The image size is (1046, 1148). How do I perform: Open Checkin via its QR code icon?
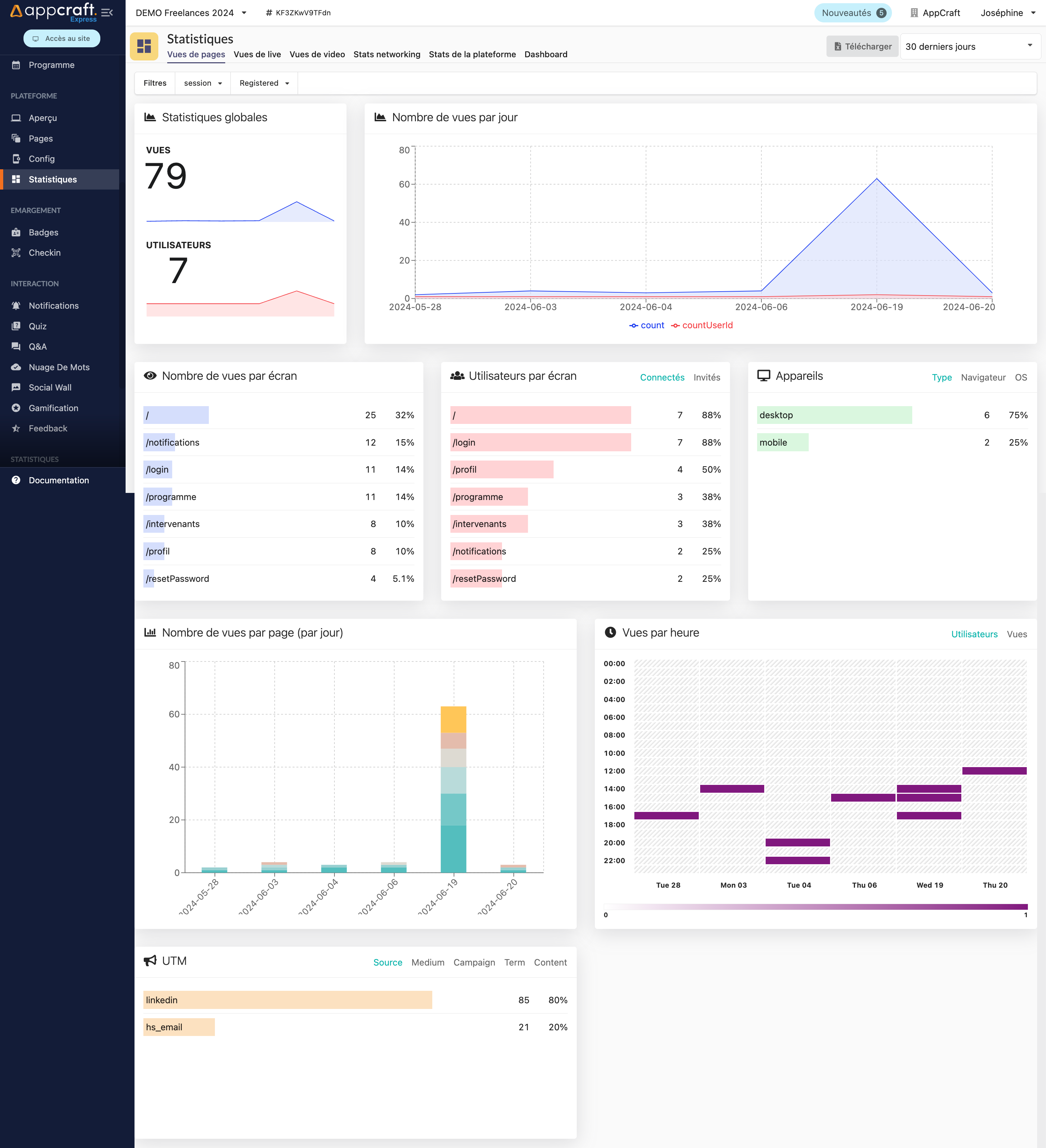(x=16, y=253)
